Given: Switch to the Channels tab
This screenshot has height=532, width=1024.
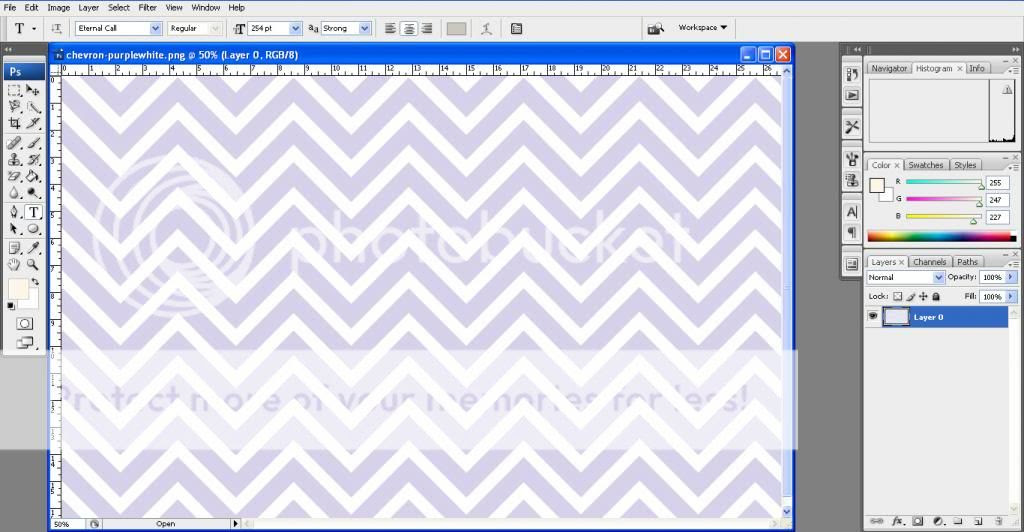Looking at the screenshot, I should [929, 262].
